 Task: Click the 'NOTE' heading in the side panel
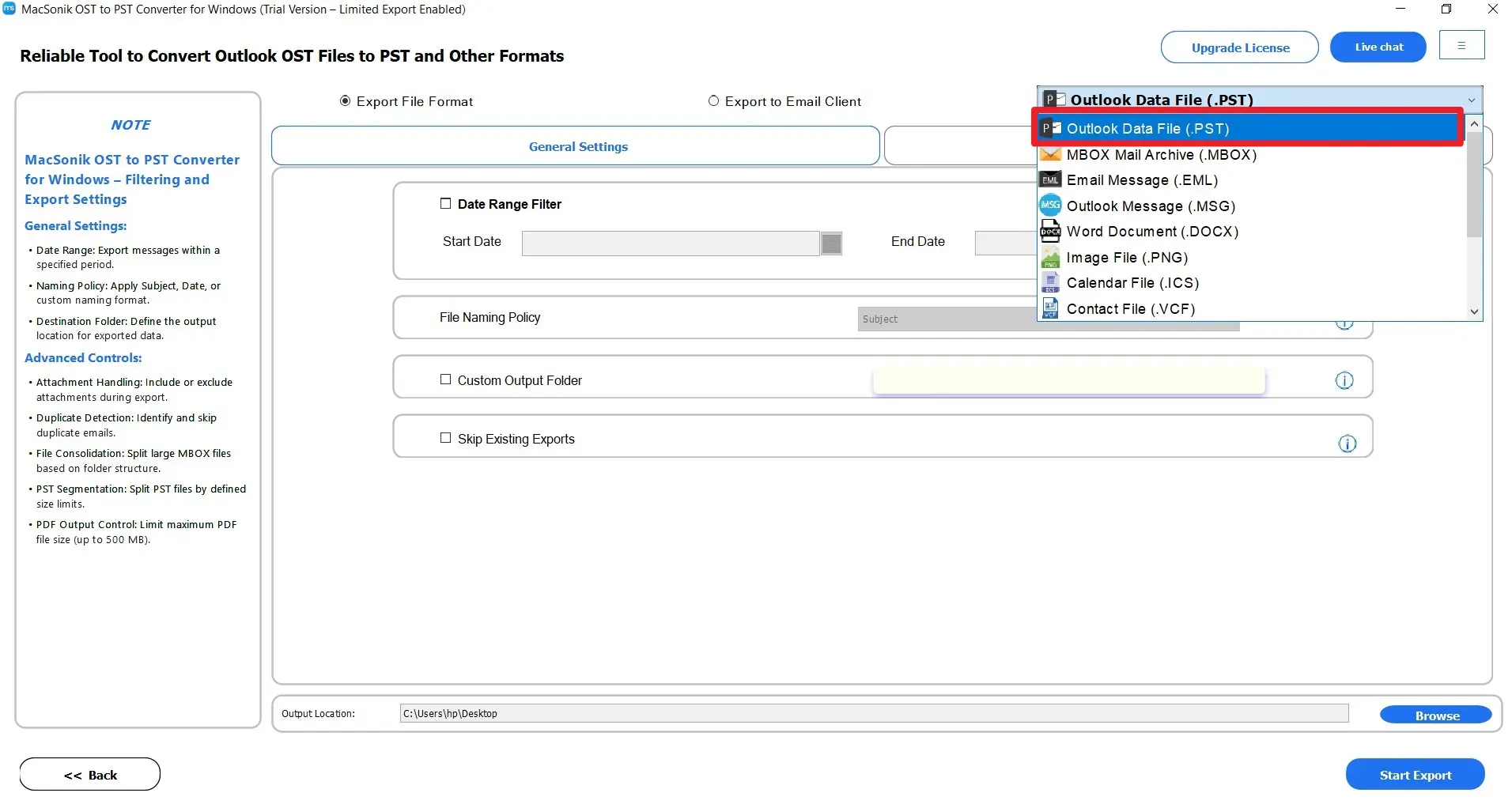click(130, 124)
